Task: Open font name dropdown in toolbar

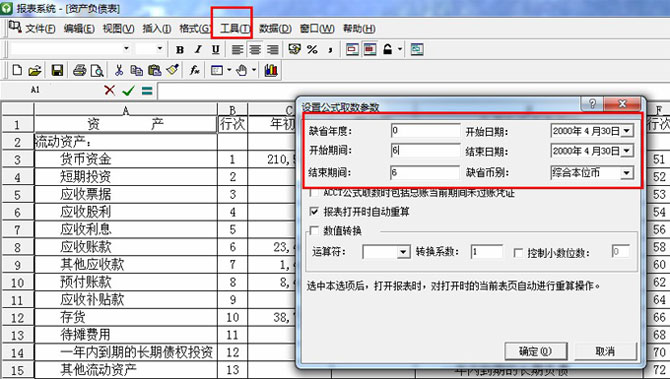Action: click(126, 49)
